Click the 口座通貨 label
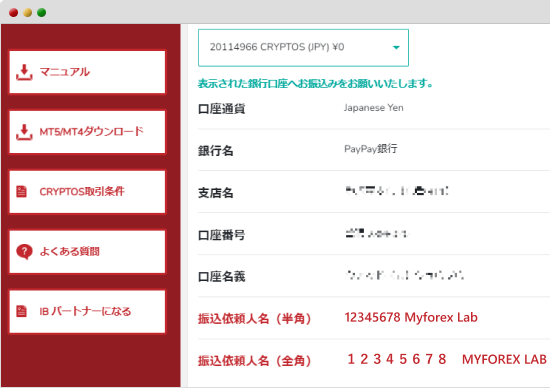Viewport: 550px width, 388px height. (221, 109)
